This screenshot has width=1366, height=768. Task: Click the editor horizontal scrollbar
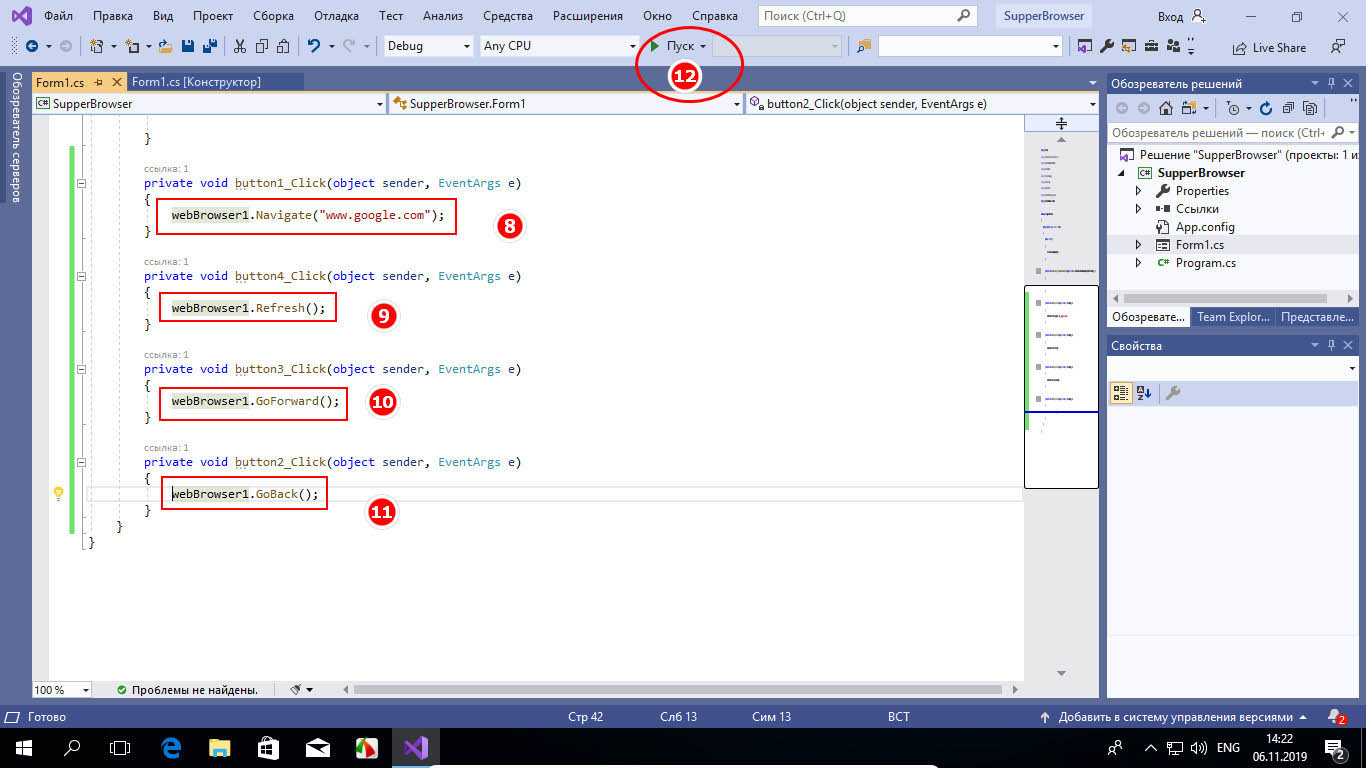click(x=677, y=690)
